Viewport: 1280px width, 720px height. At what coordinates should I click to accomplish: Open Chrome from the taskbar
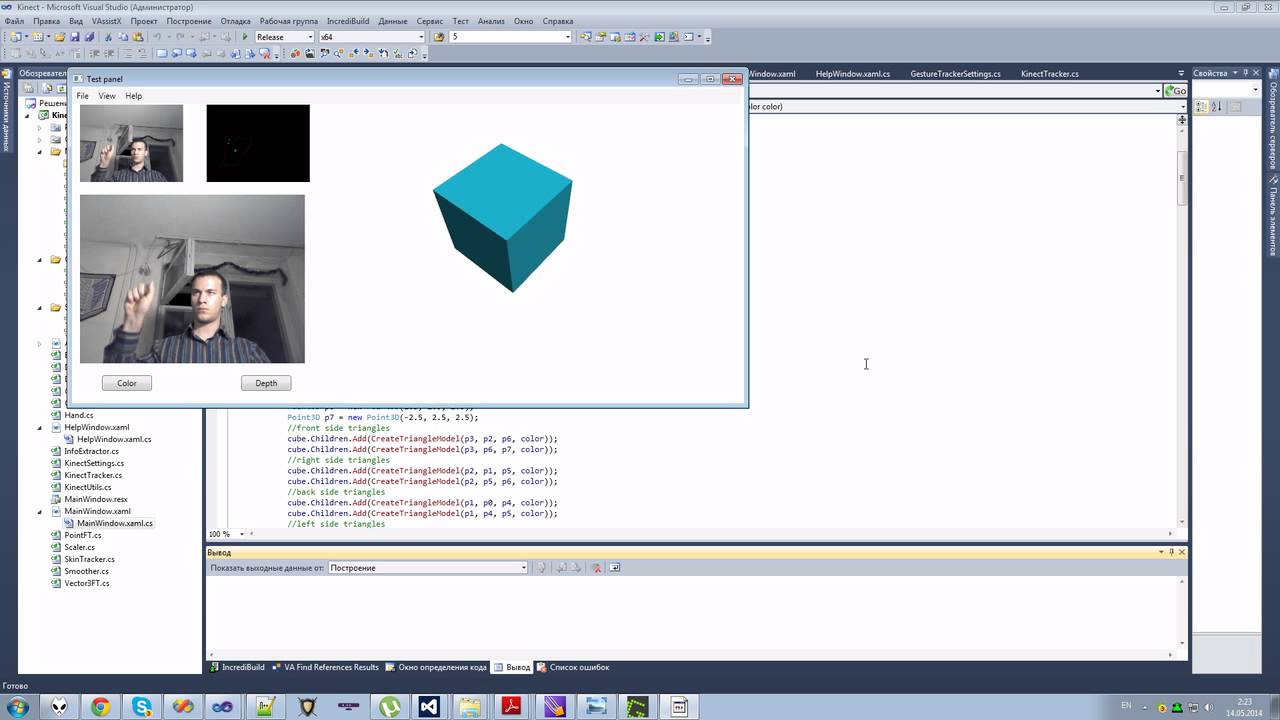(x=101, y=707)
